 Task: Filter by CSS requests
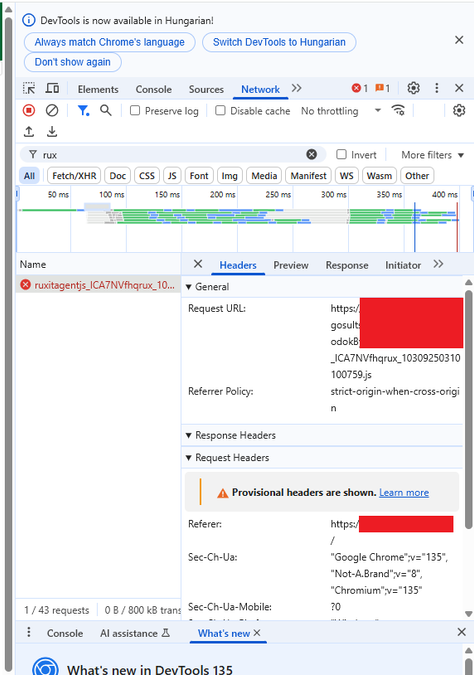[147, 176]
